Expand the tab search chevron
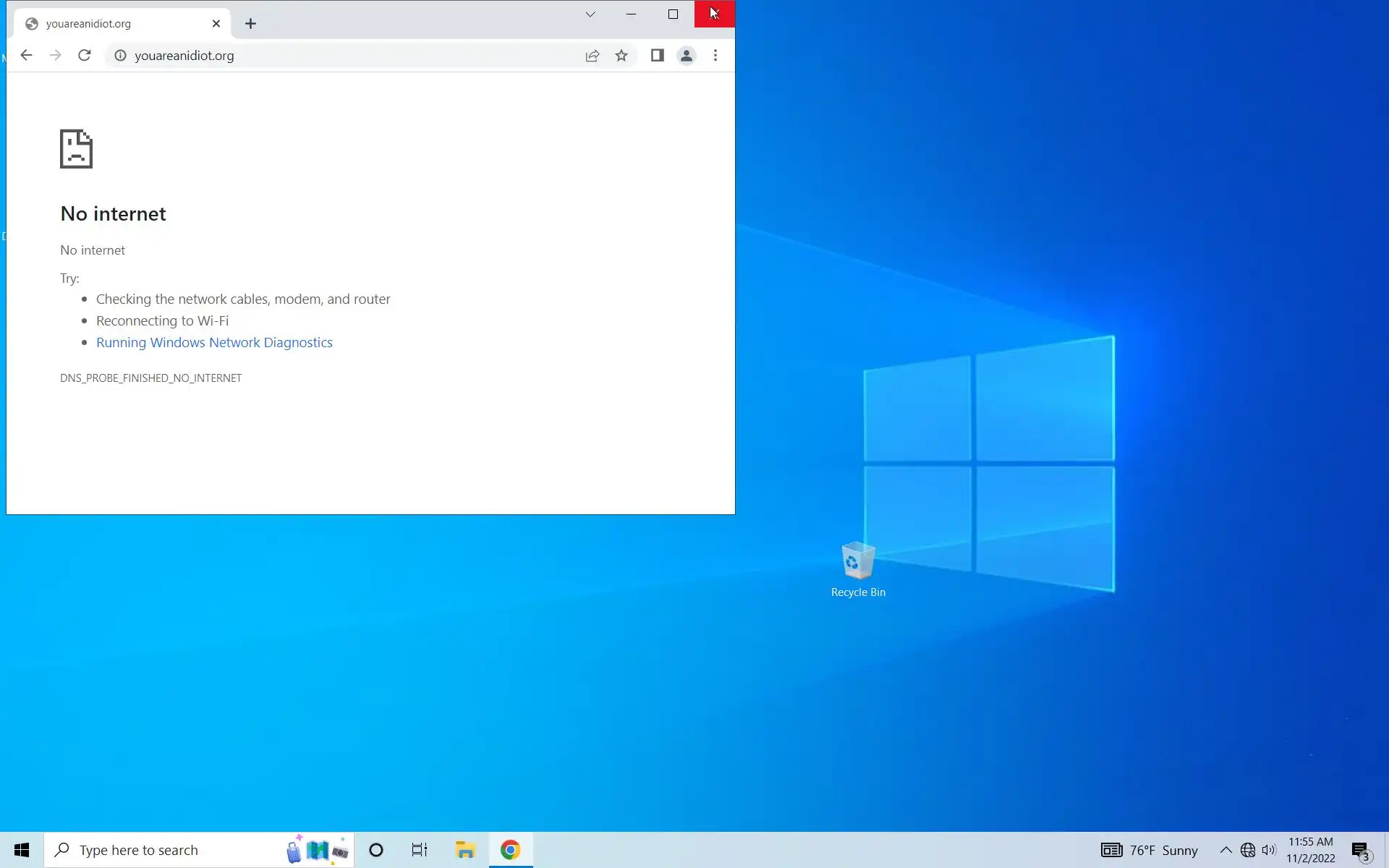1389x868 pixels. point(590,14)
